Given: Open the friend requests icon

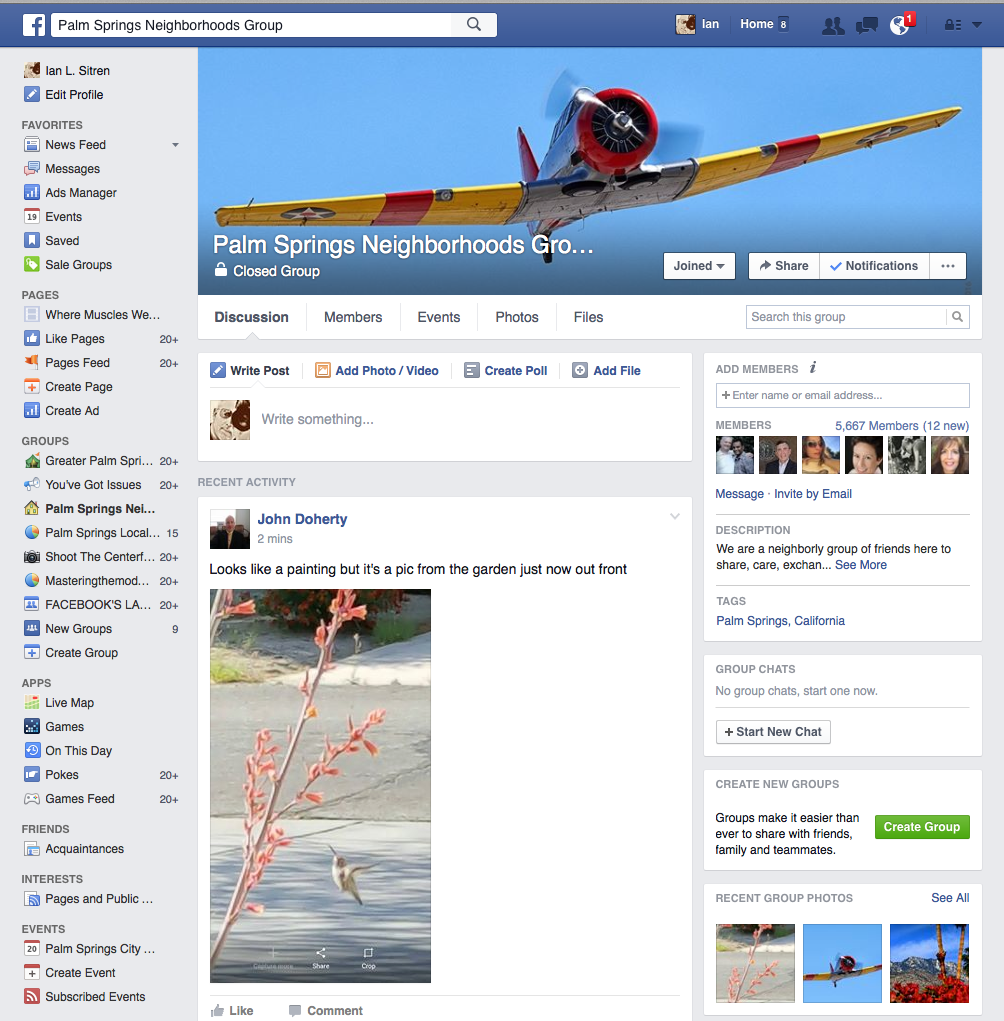Looking at the screenshot, I should point(832,25).
